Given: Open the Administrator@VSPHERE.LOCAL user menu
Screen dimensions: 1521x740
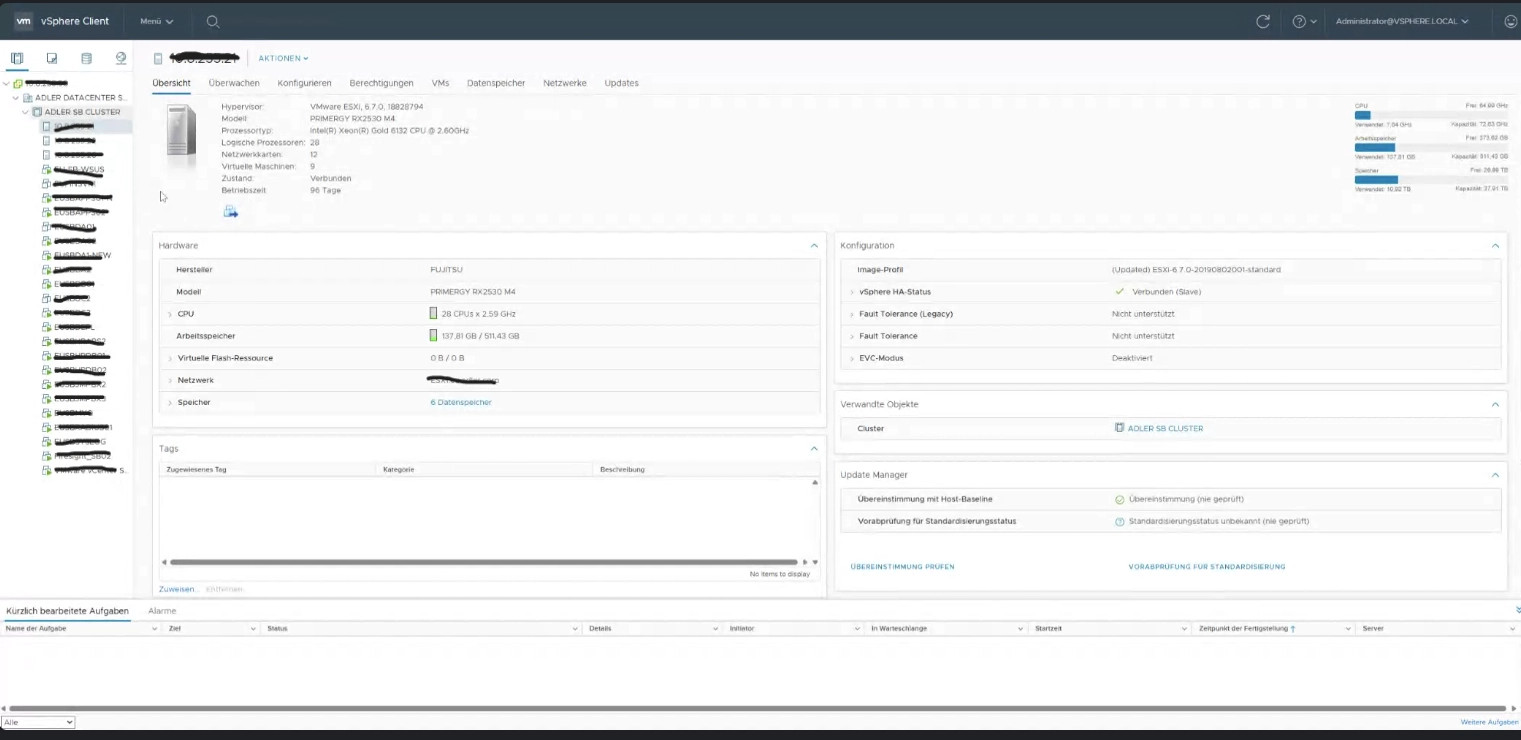Looking at the screenshot, I should 1402,21.
